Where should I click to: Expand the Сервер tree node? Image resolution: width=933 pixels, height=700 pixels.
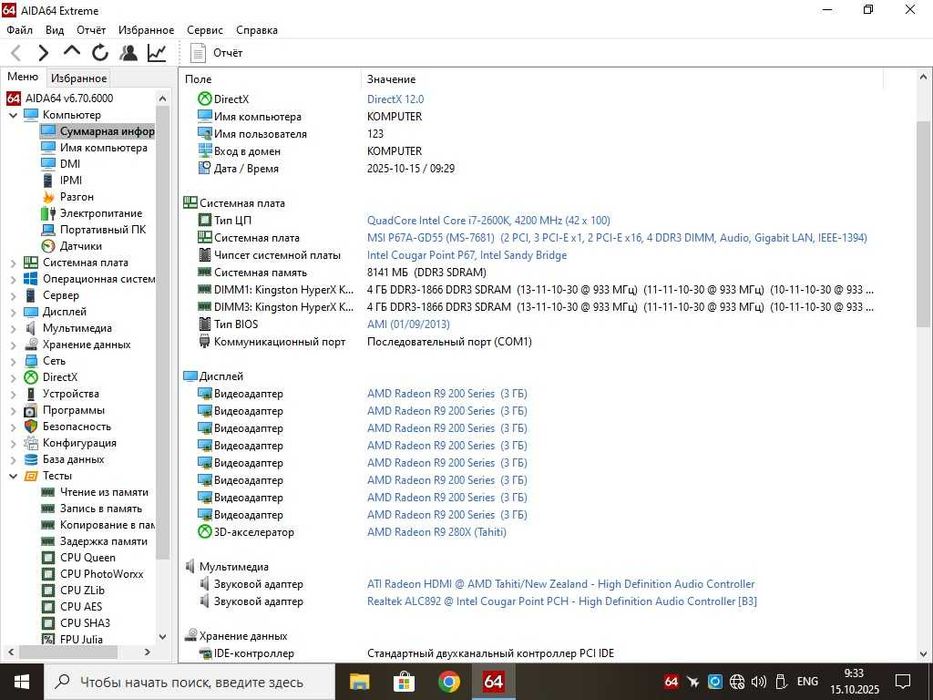tap(13, 295)
